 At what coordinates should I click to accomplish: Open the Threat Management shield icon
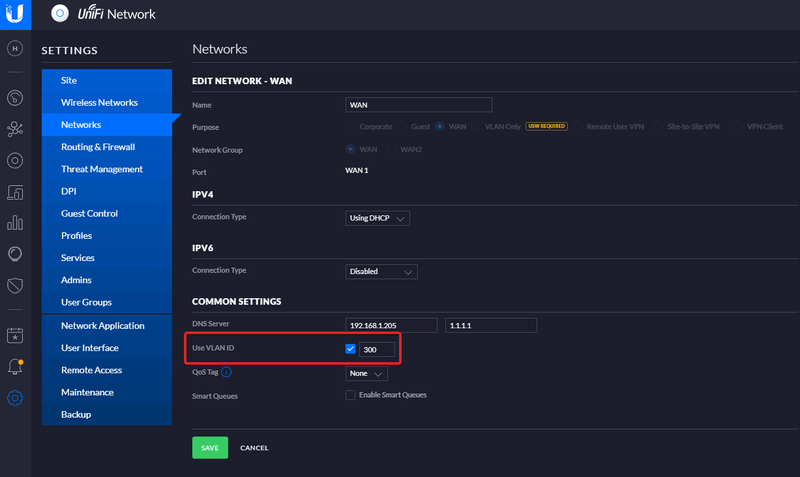click(15, 286)
